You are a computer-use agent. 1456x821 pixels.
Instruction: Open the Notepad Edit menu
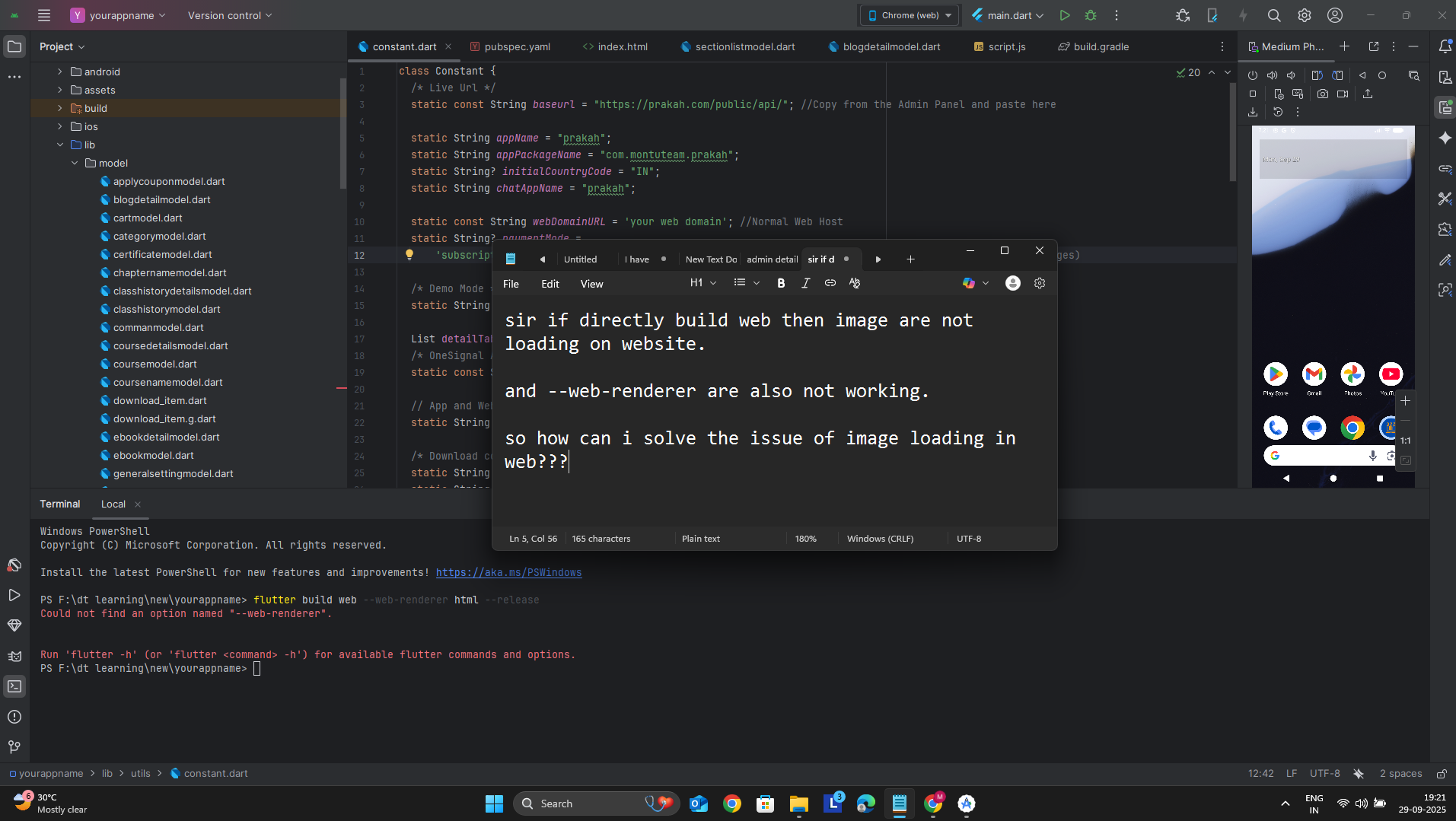click(x=550, y=284)
